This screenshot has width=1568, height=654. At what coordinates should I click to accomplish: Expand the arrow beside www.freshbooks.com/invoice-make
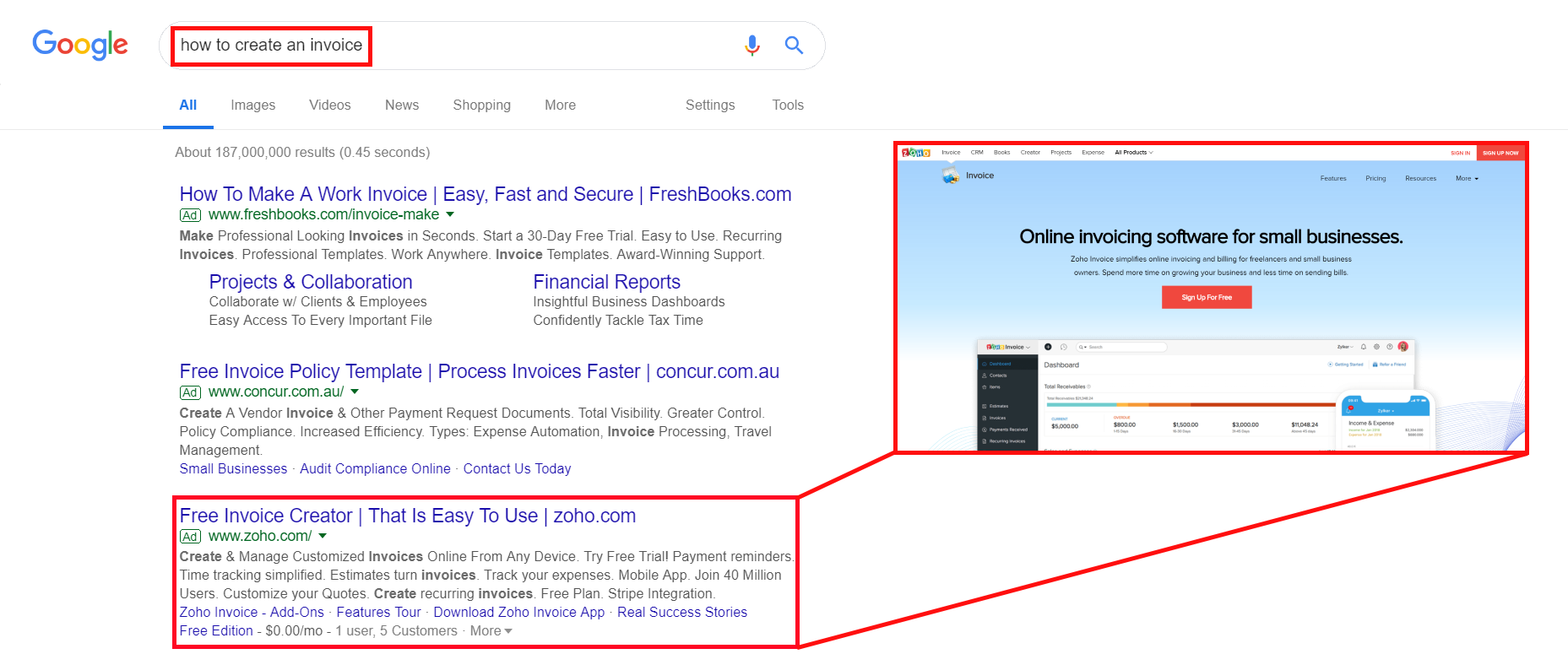(x=450, y=214)
